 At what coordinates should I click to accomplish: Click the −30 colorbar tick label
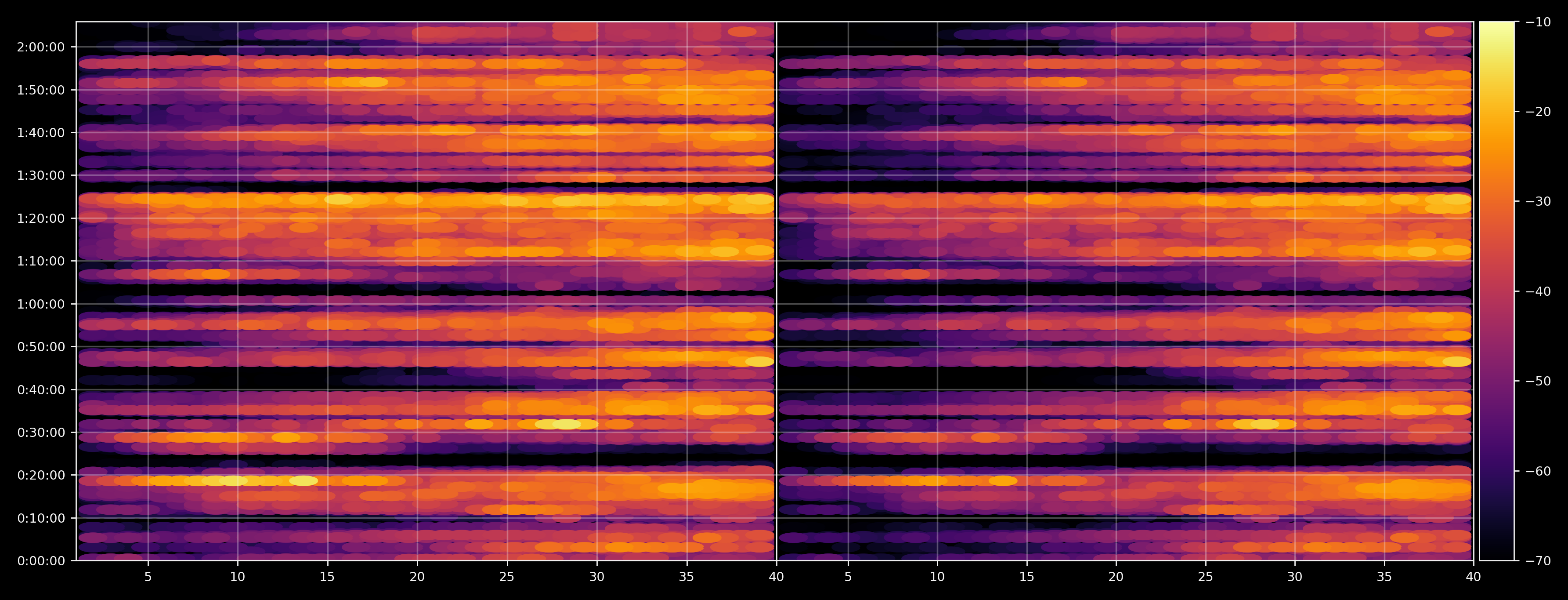point(1538,202)
